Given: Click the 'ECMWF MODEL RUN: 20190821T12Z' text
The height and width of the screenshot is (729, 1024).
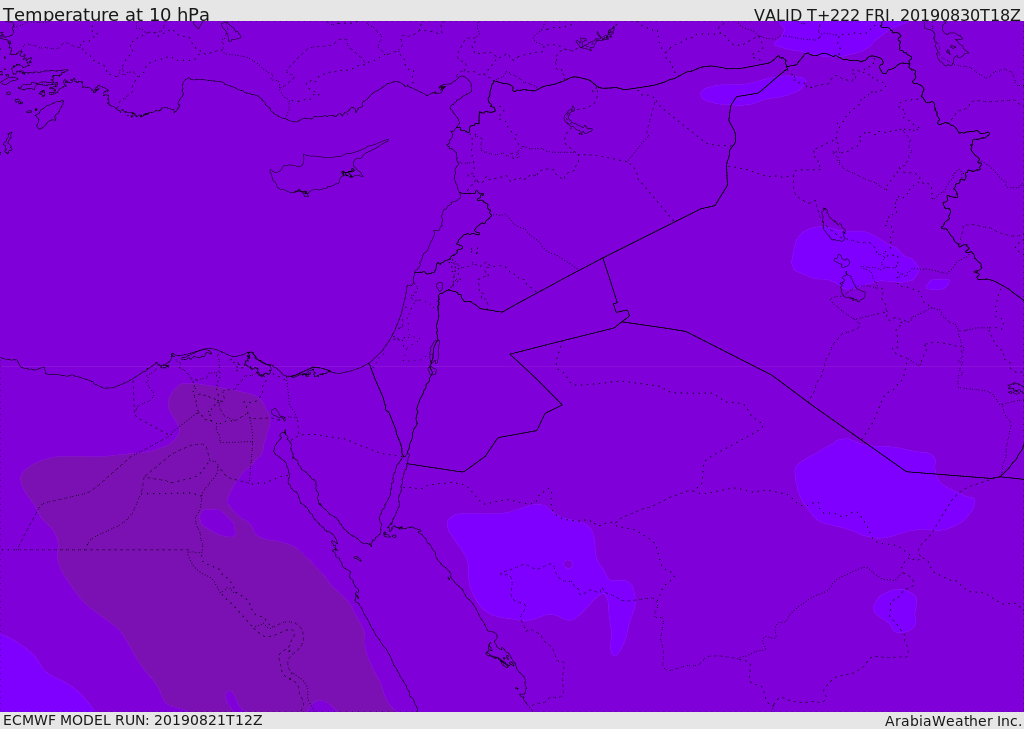Looking at the screenshot, I should [x=133, y=720].
